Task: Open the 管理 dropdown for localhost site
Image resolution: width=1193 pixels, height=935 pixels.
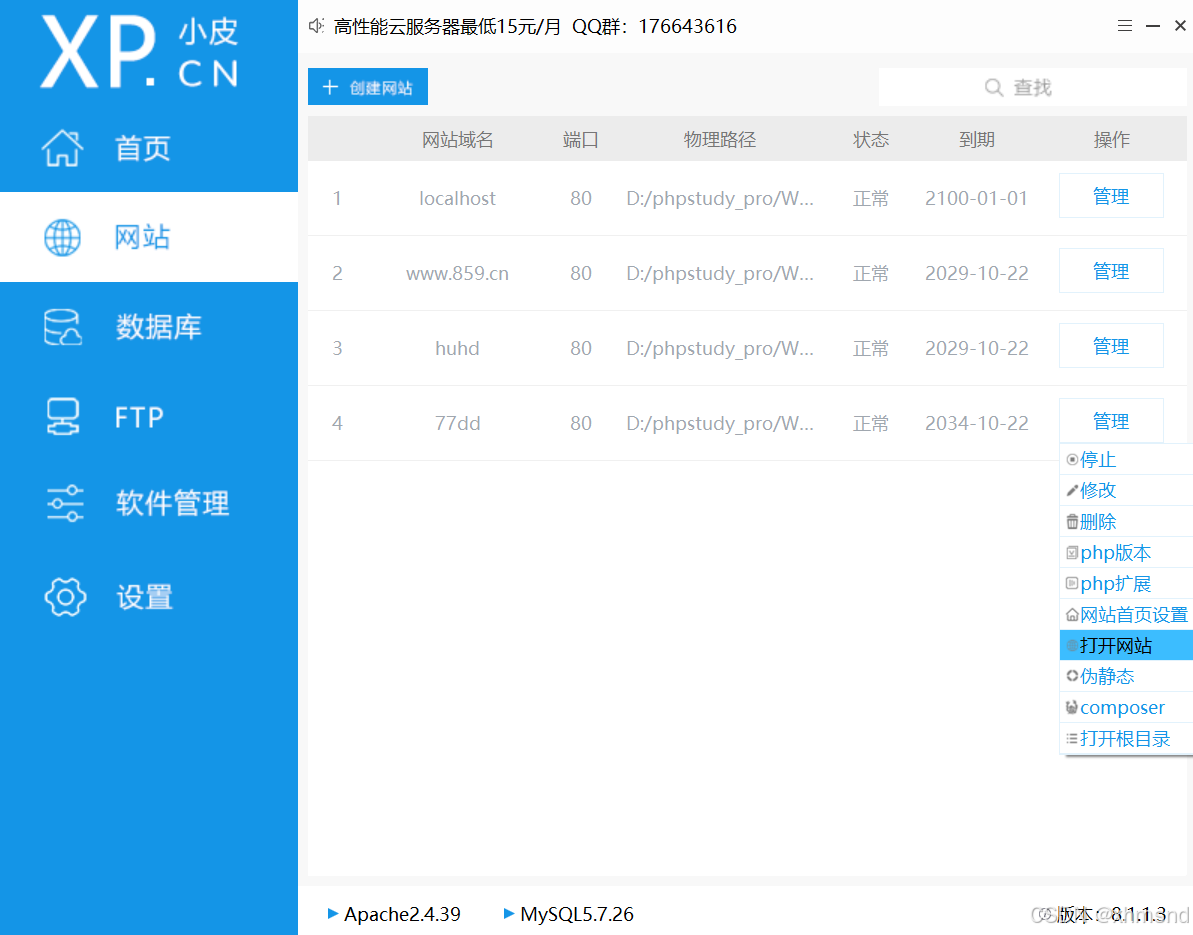Action: (1111, 196)
